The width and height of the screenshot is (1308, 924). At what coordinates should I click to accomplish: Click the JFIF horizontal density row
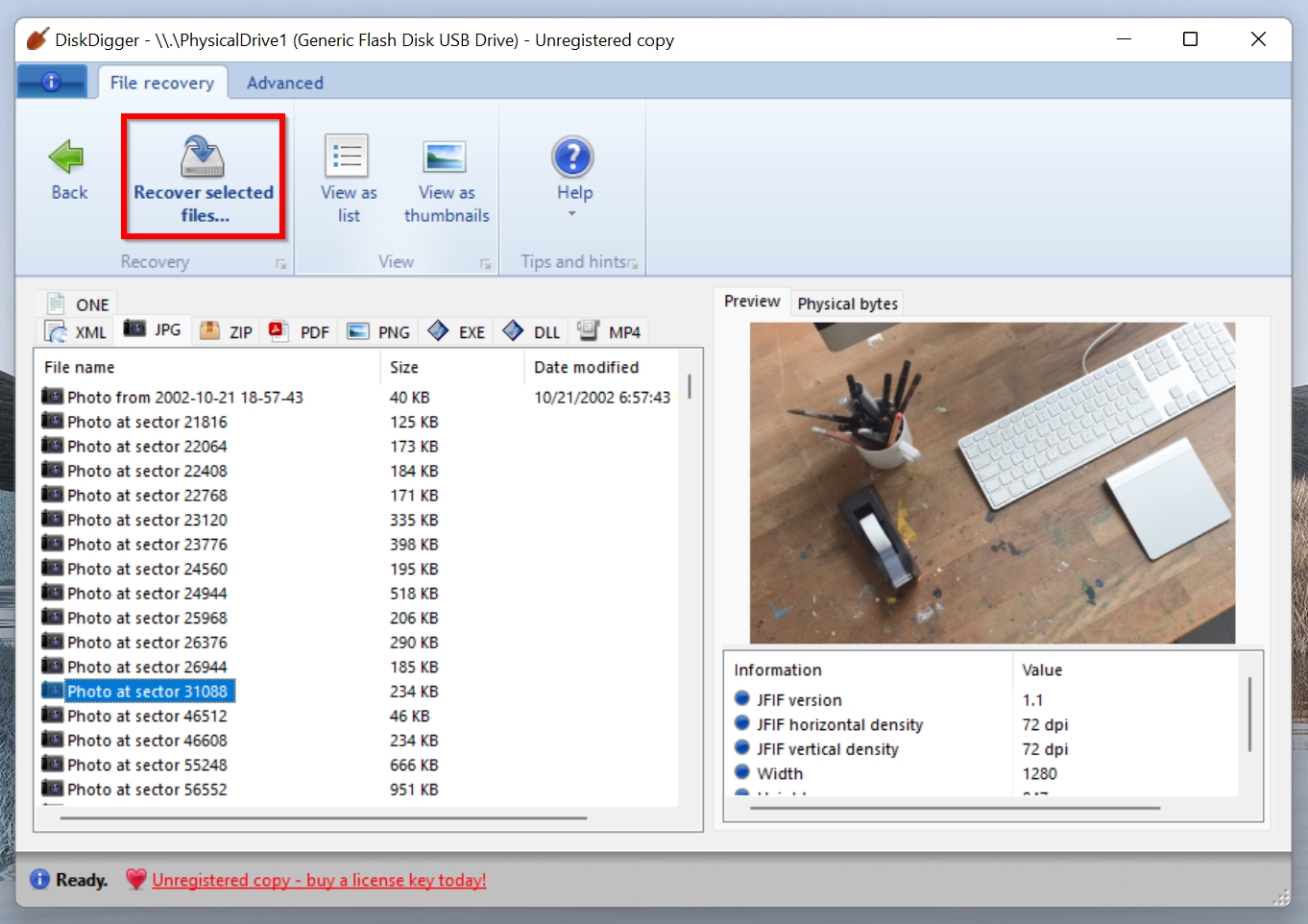click(x=981, y=724)
